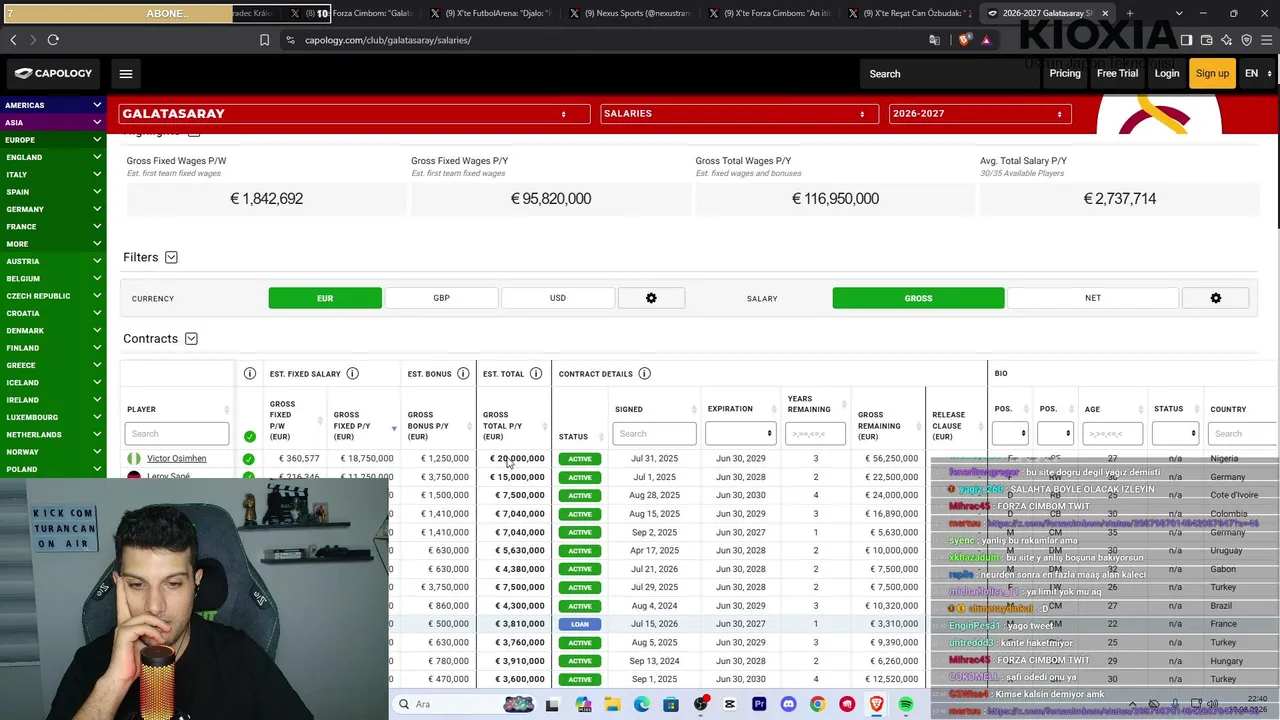The height and width of the screenshot is (720, 1280).
Task: Switch to the Nexus Sports browser tab
Action: 631,14
